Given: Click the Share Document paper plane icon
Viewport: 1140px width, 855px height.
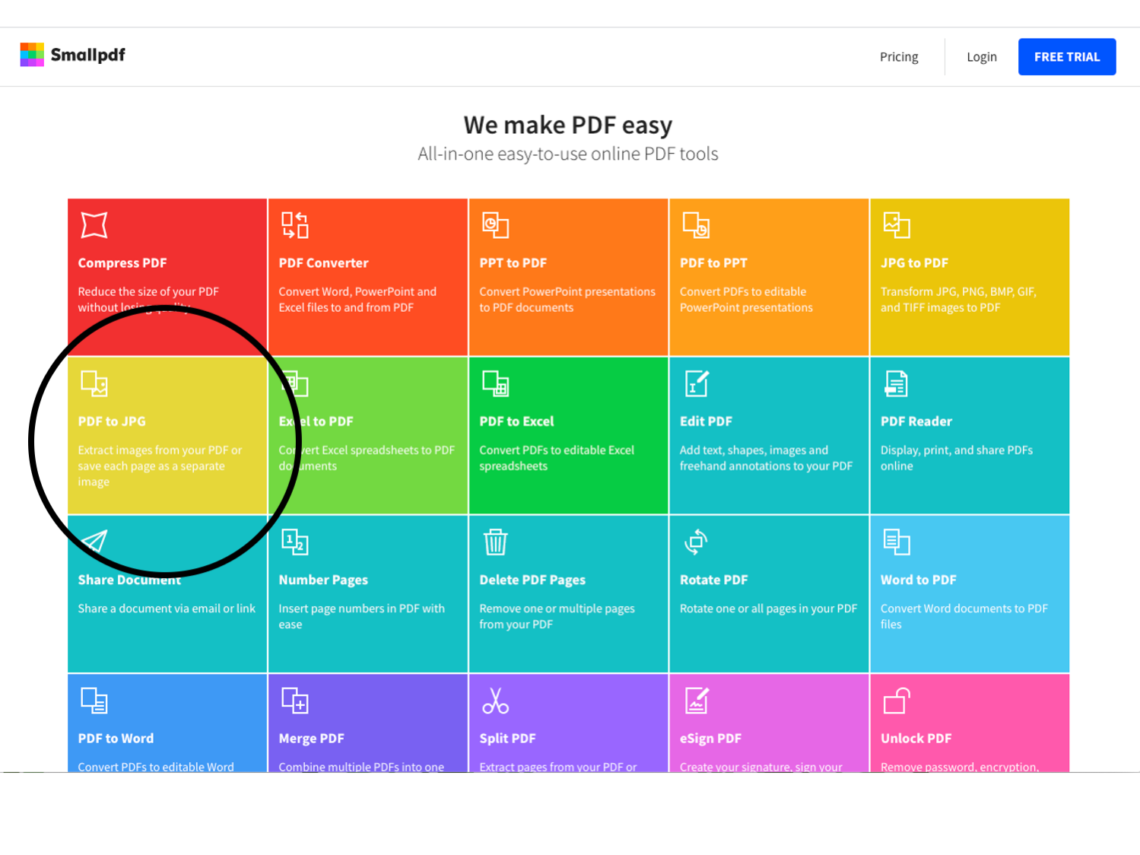Looking at the screenshot, I should pos(95,542).
